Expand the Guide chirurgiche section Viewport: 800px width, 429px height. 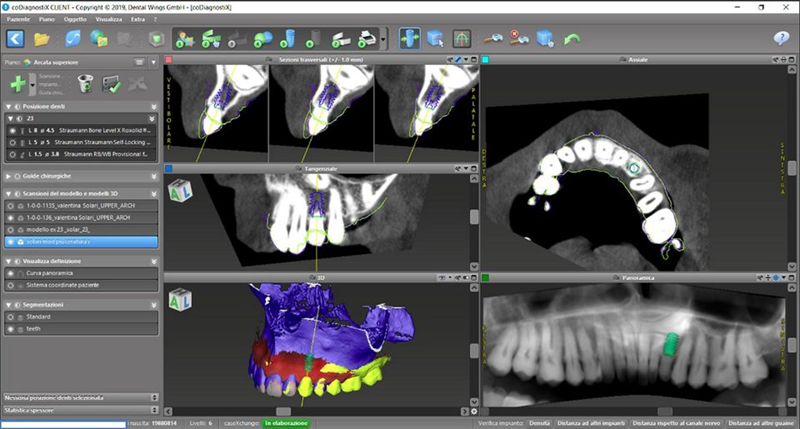(x=10, y=176)
